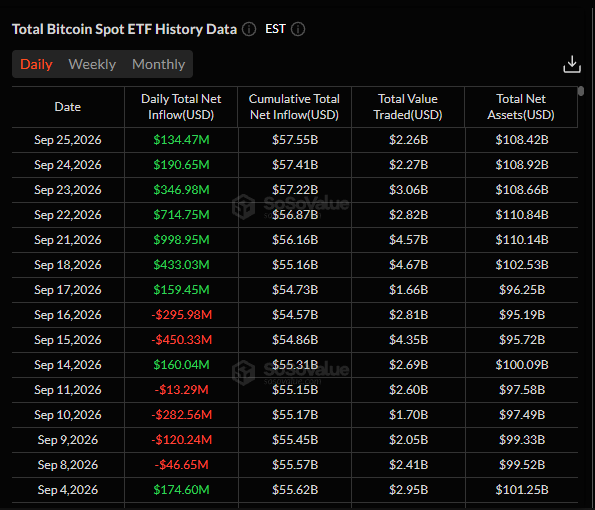The width and height of the screenshot is (595, 510).
Task: Click Cumulative Total Net Inflow header
Action: click(294, 107)
